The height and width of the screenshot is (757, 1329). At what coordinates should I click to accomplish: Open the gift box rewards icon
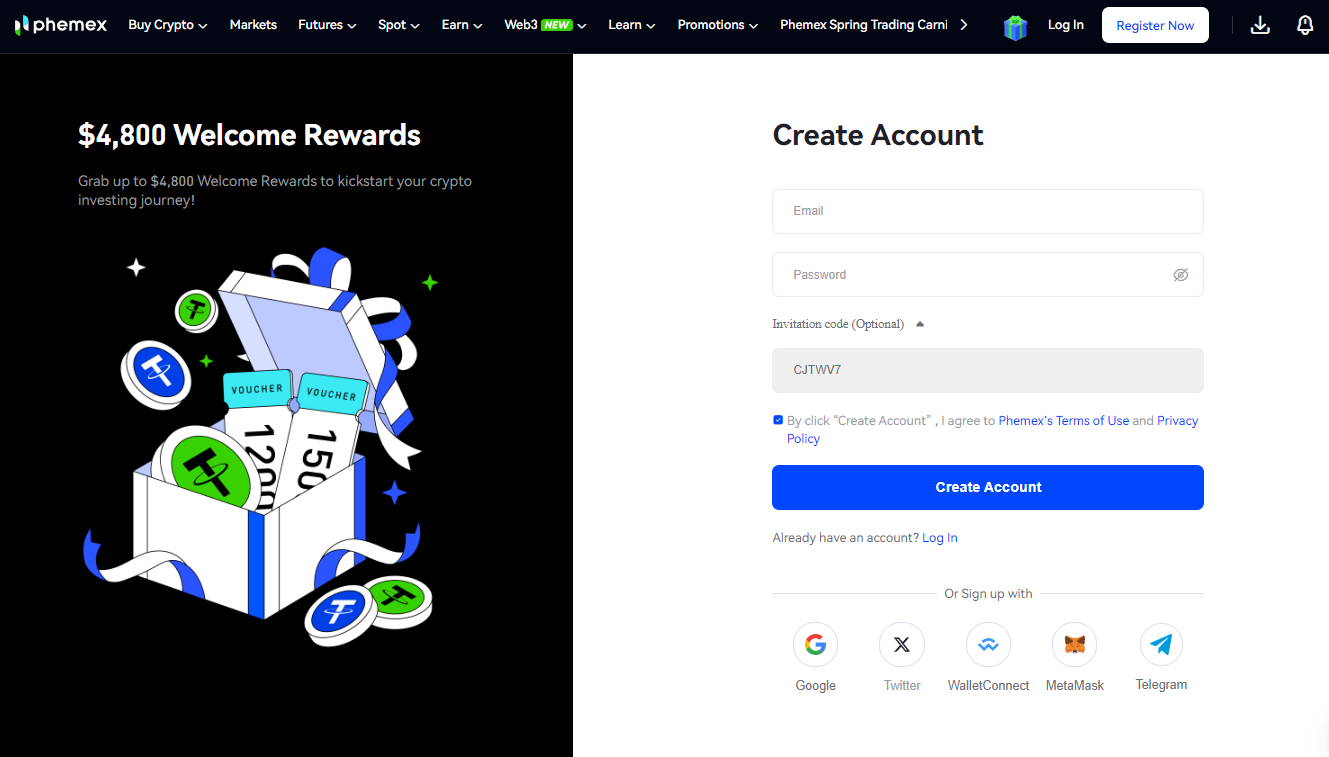tap(1015, 27)
